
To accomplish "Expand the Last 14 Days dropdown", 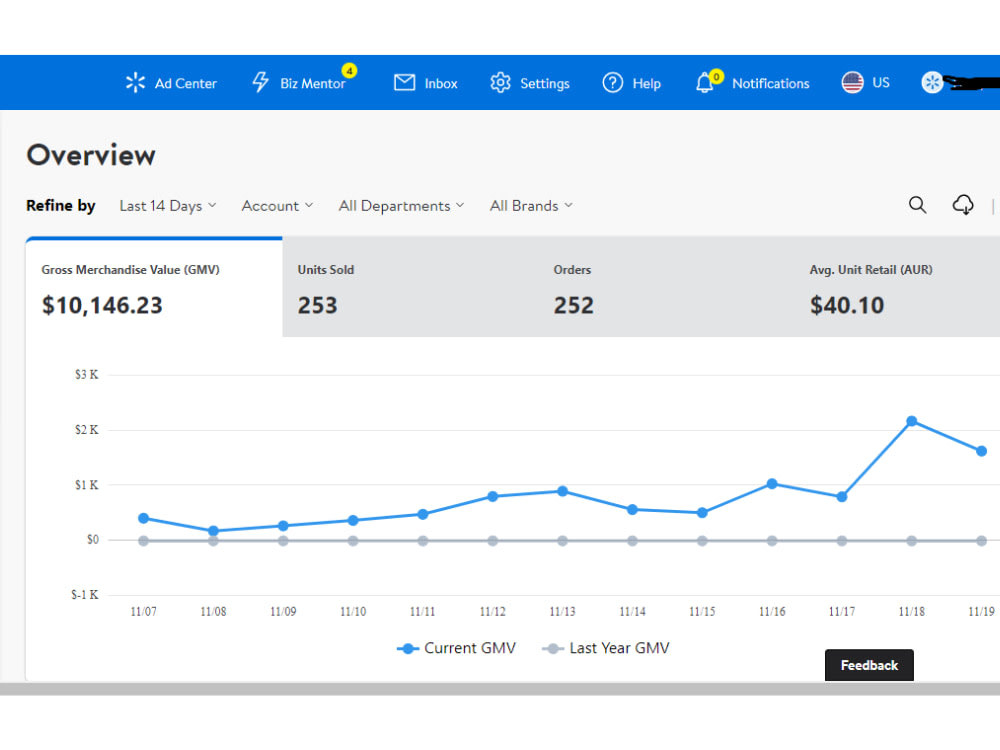I will (168, 205).
